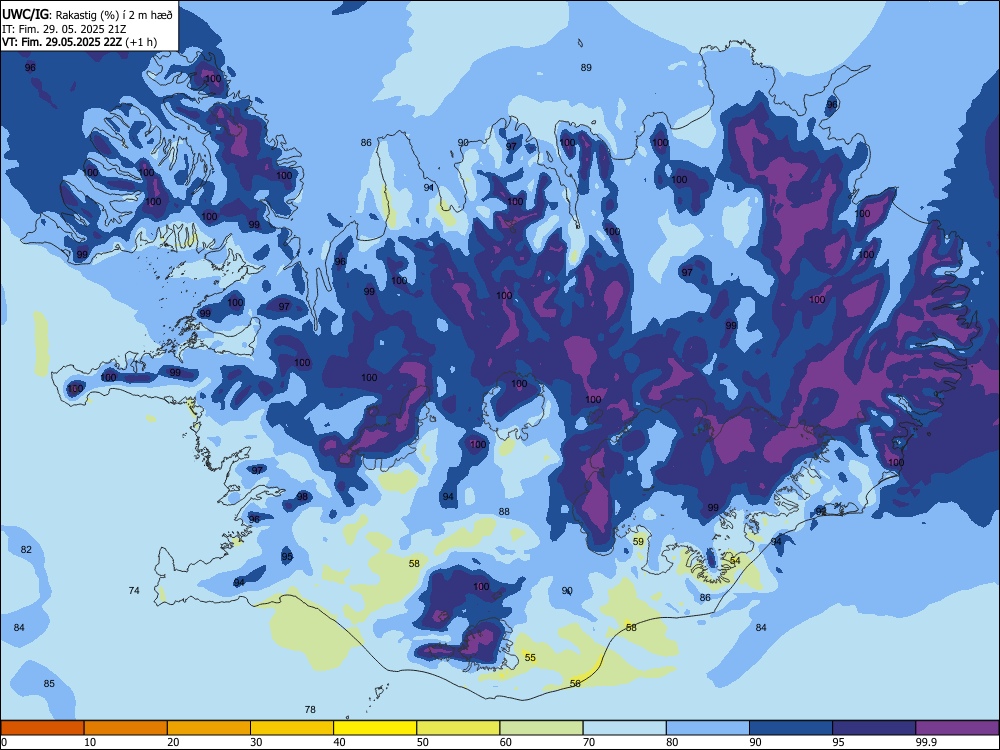Click the humidity value '55' on the map

[x=530, y=658]
